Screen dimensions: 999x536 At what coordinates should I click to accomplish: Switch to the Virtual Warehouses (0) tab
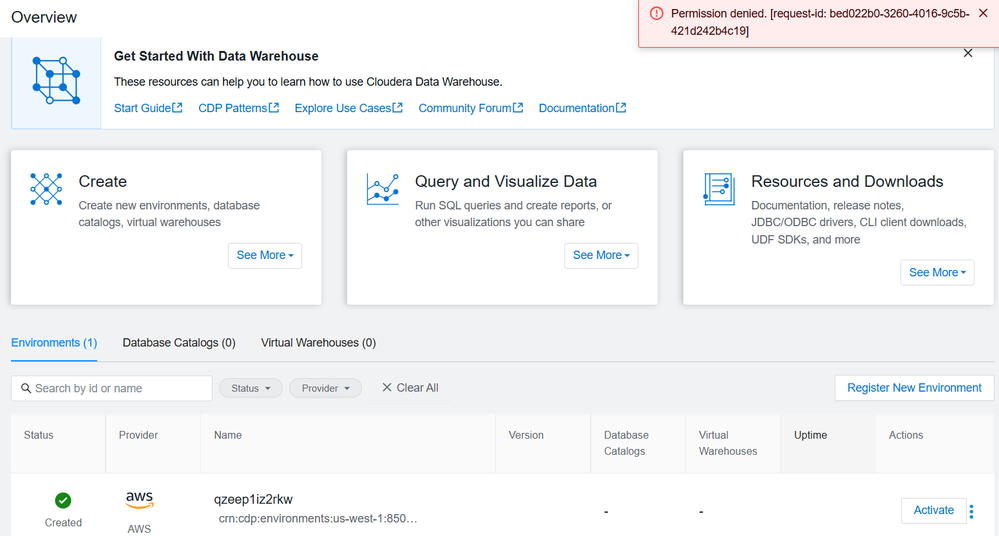[319, 343]
